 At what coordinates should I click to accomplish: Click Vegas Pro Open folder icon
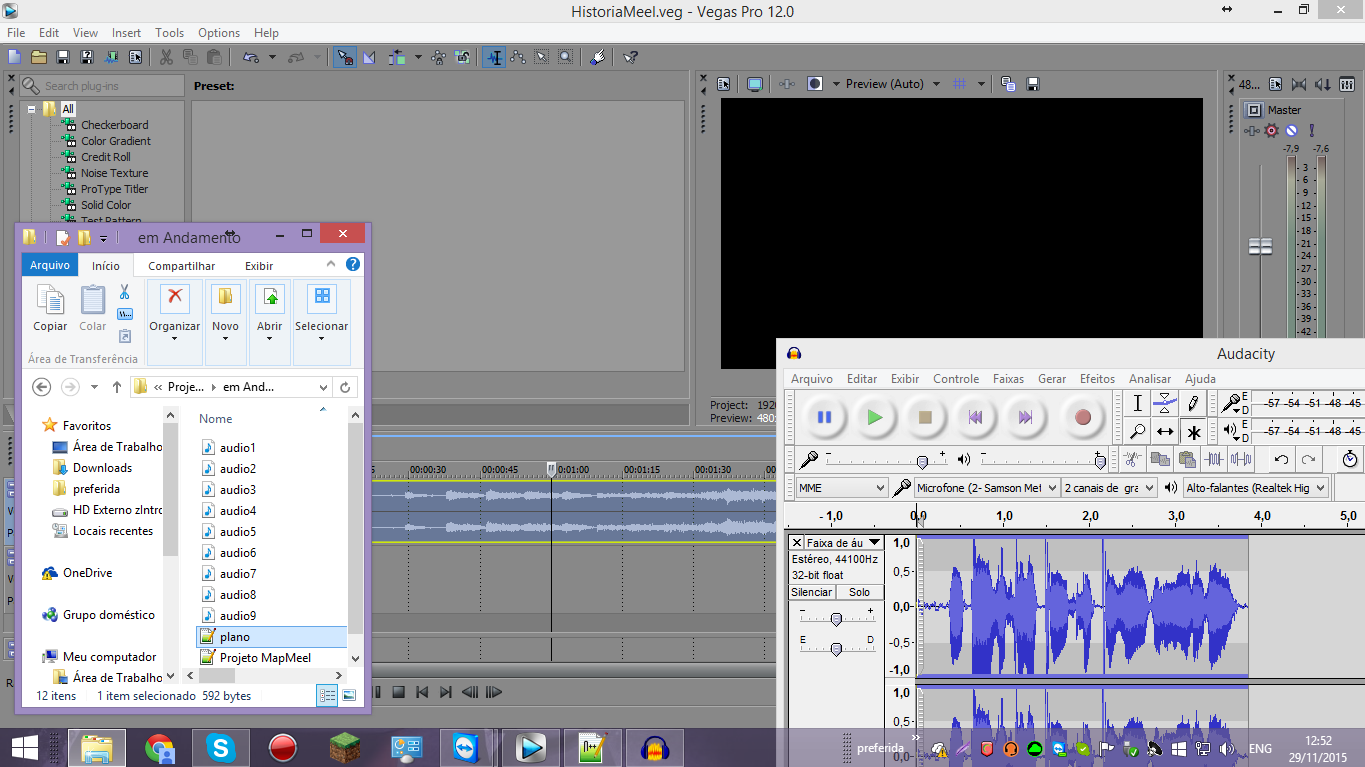39,57
